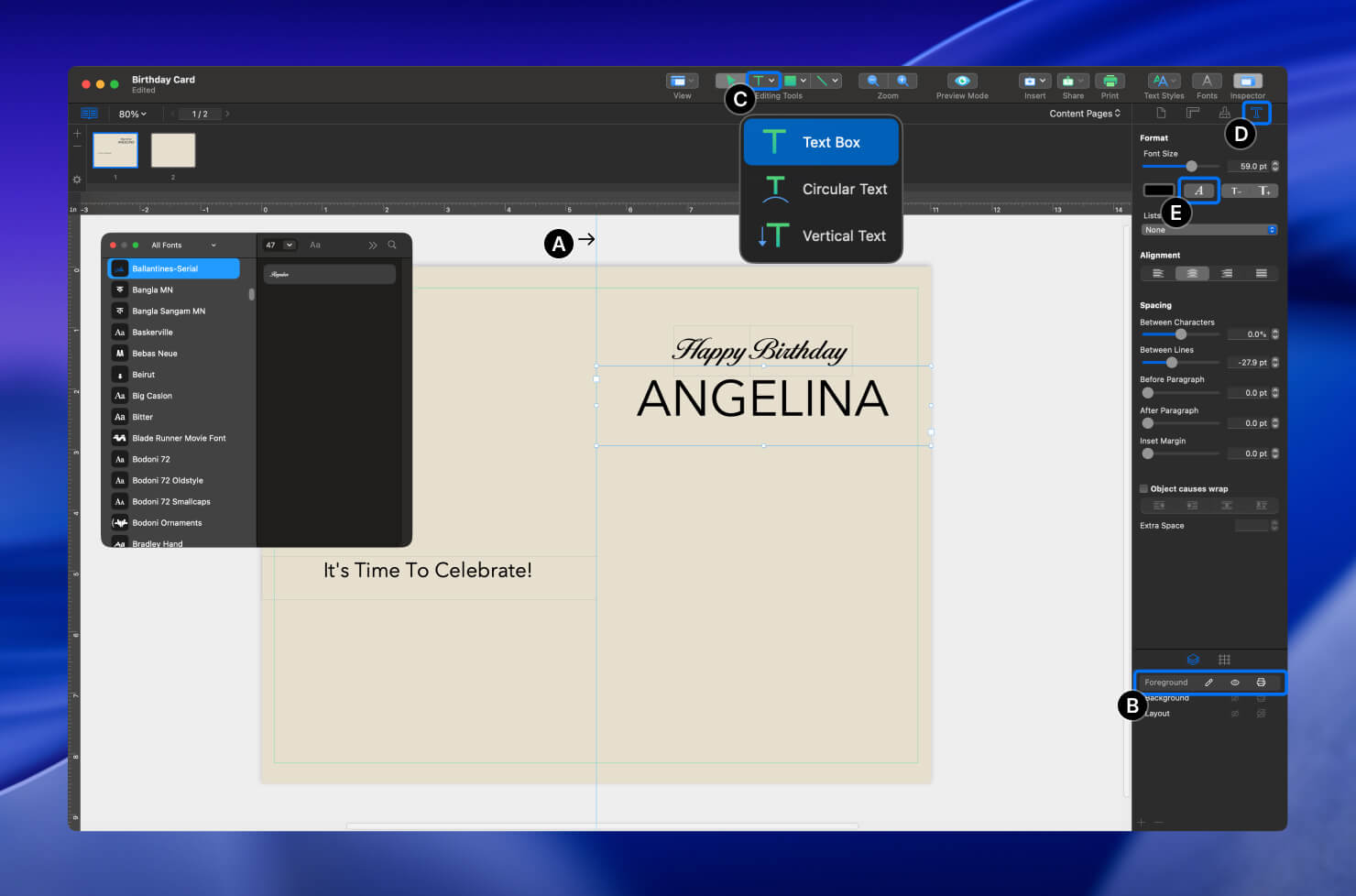Open the Inspector panel icon
Viewport: 1356px width, 896px height.
[x=1247, y=81]
